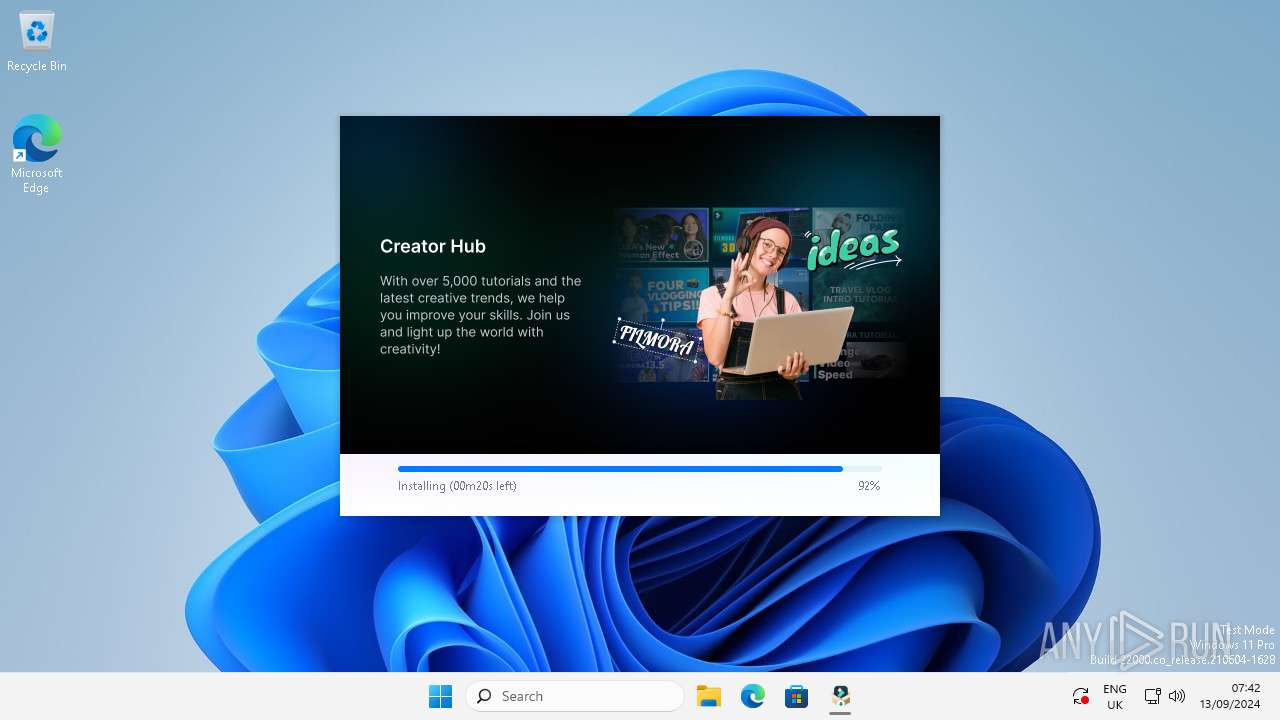The image size is (1280, 720).
Task: Click the Installing (00m20s left) status text
Action: coord(457,486)
